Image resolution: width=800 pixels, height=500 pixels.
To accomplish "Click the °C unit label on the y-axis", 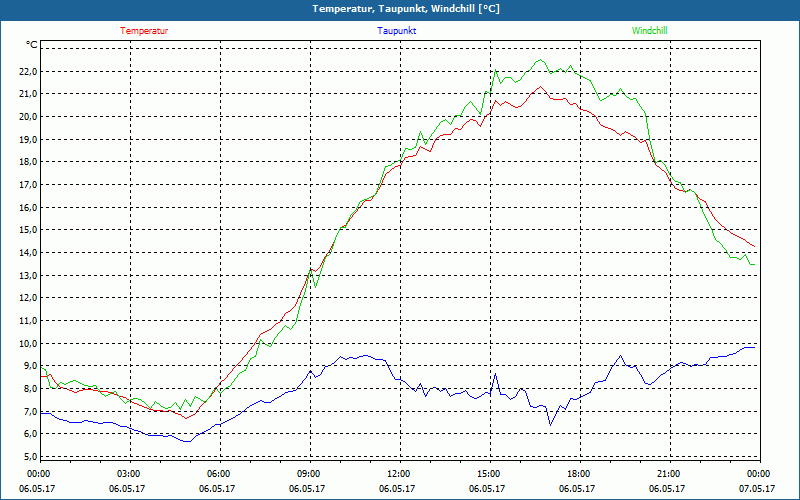I will [32, 45].
